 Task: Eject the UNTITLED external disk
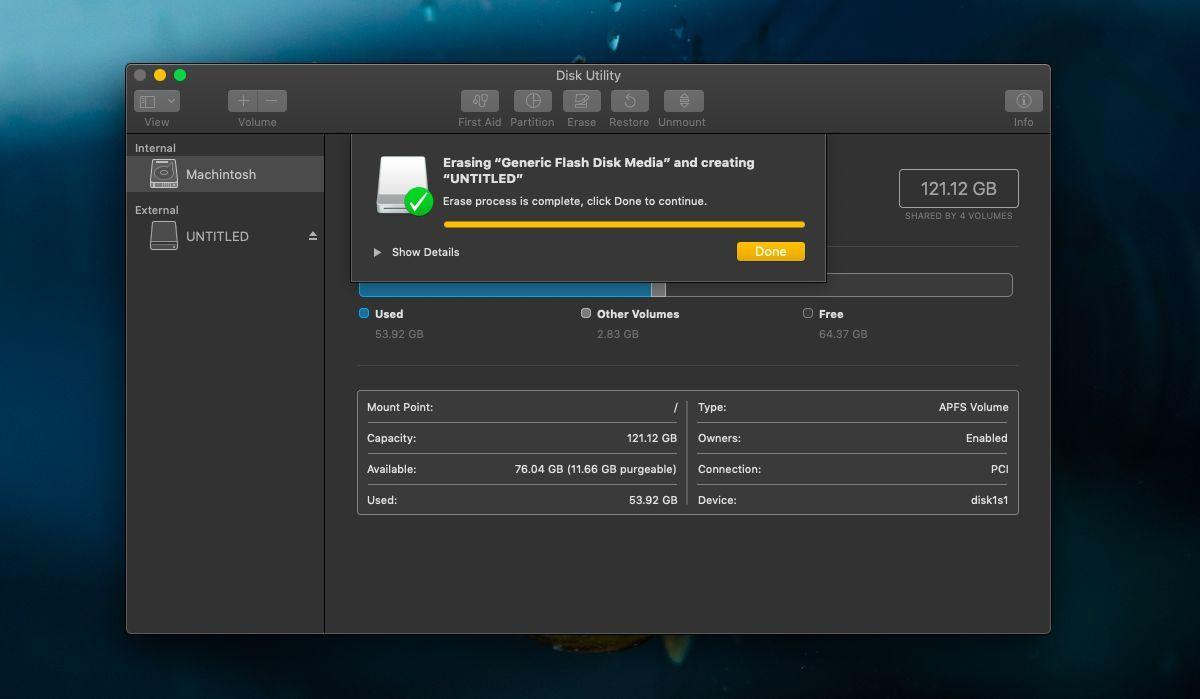(313, 236)
